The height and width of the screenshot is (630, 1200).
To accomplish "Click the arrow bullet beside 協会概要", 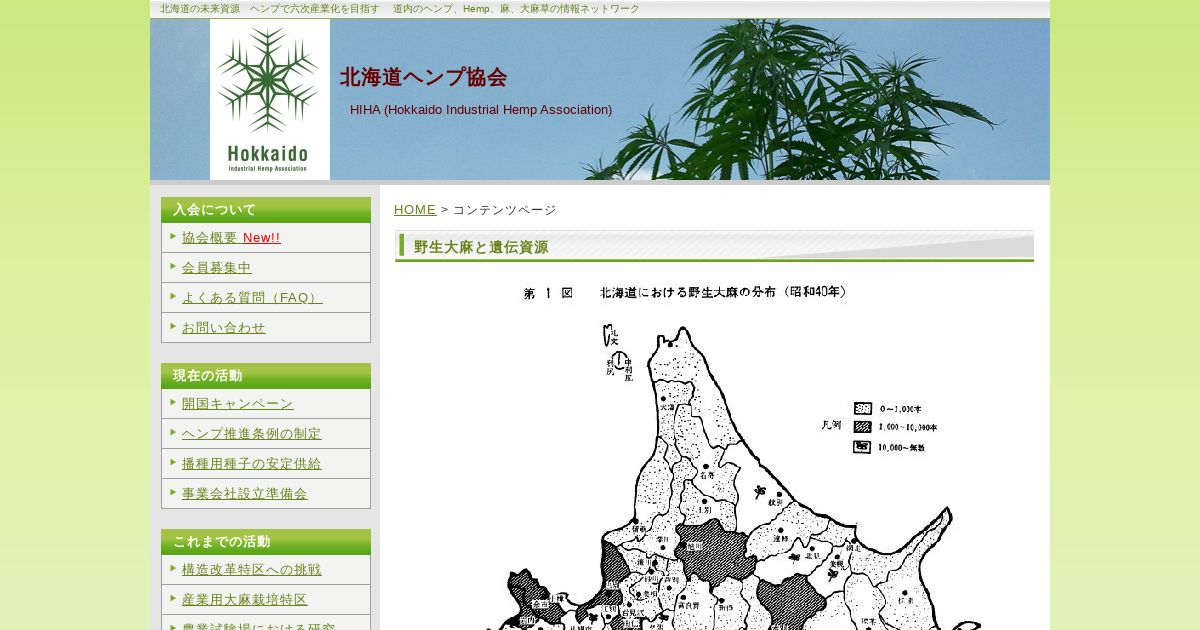I will pos(174,236).
